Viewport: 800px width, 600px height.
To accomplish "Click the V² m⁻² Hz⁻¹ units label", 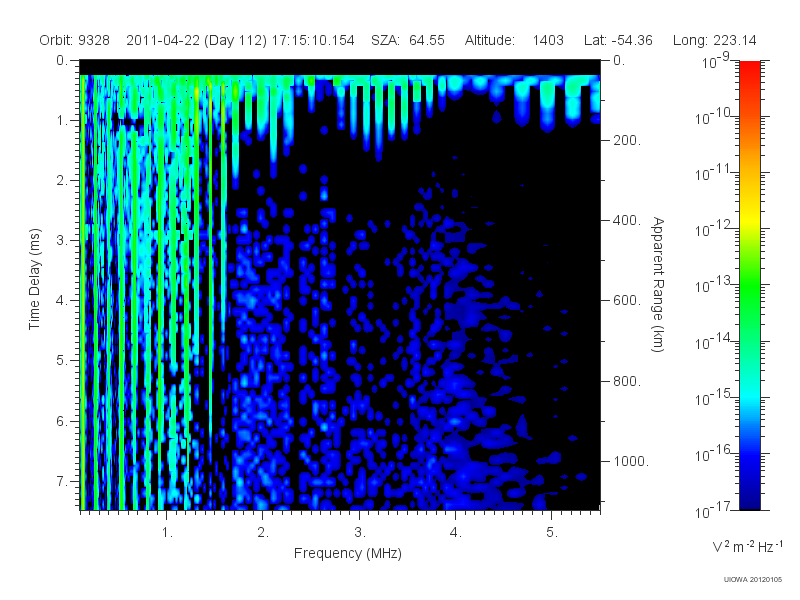I will tap(747, 546).
